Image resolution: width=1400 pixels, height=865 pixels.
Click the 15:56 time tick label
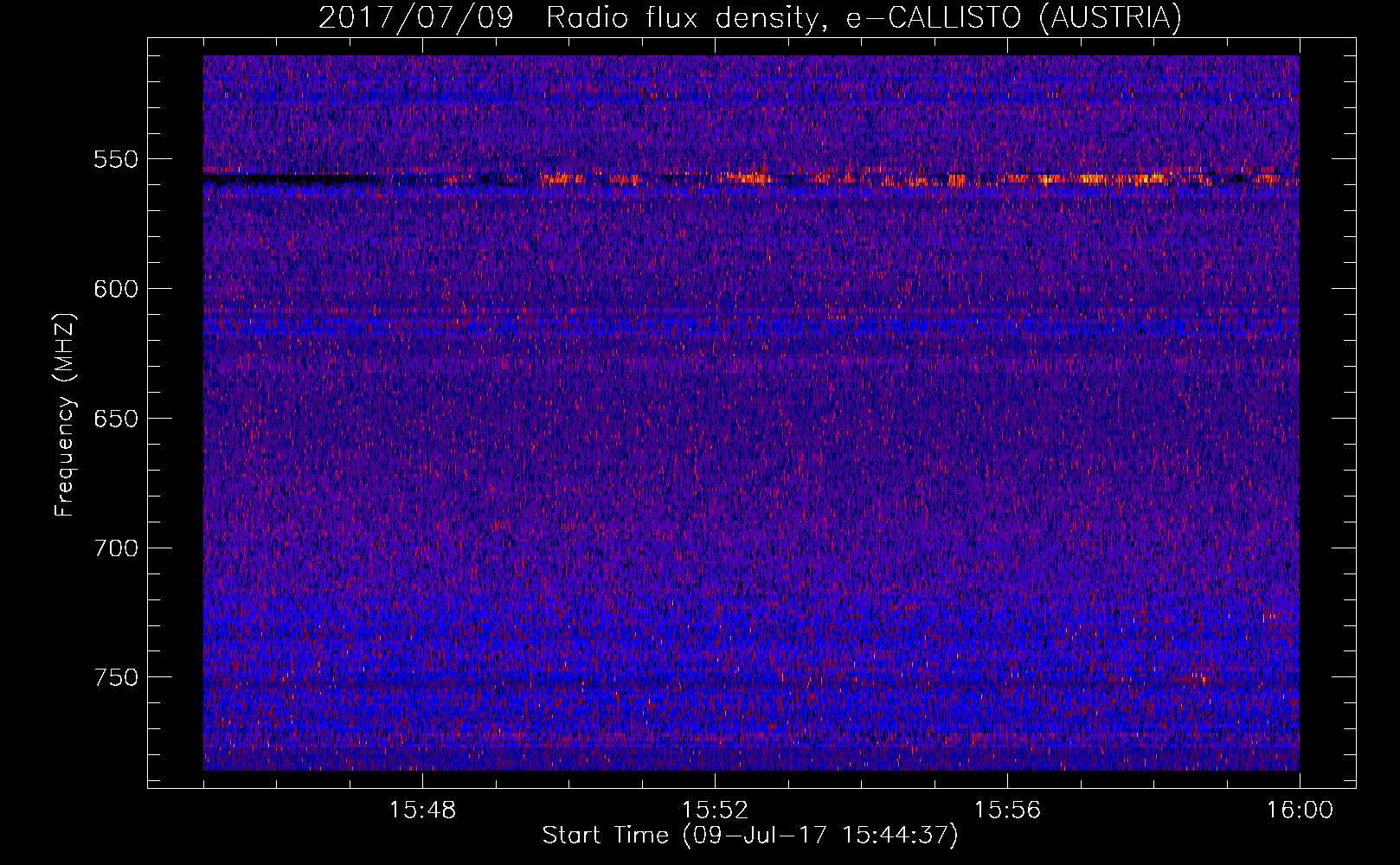tap(1007, 811)
